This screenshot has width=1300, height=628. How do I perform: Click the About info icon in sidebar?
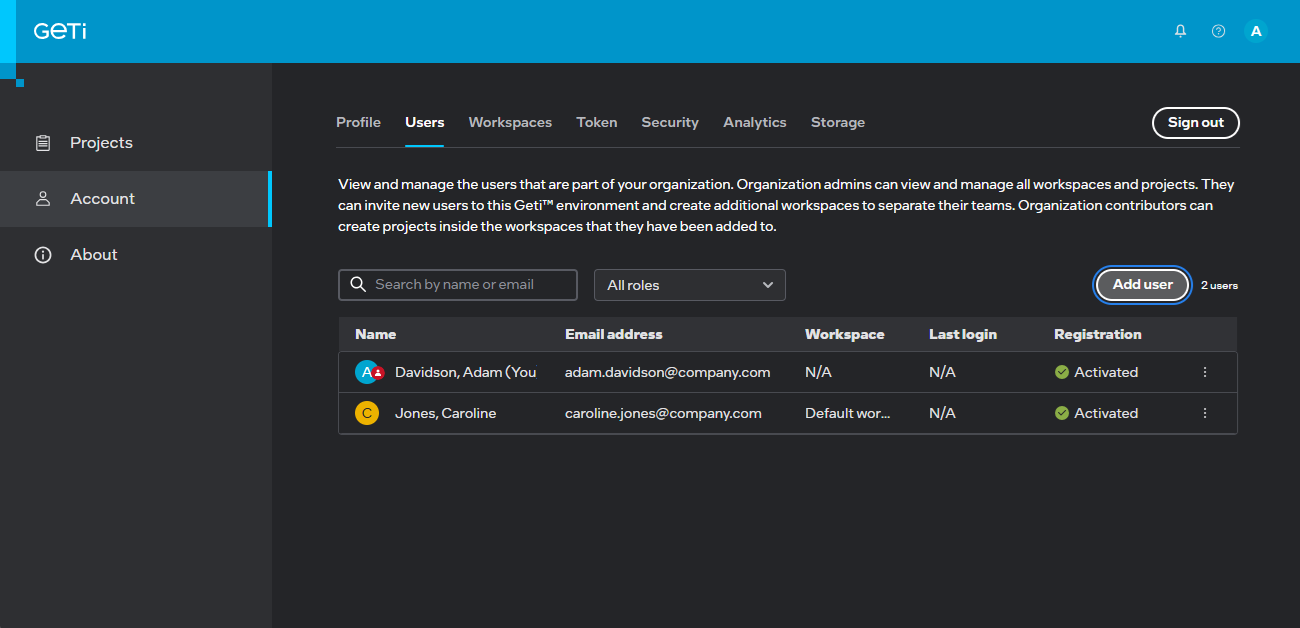point(43,255)
